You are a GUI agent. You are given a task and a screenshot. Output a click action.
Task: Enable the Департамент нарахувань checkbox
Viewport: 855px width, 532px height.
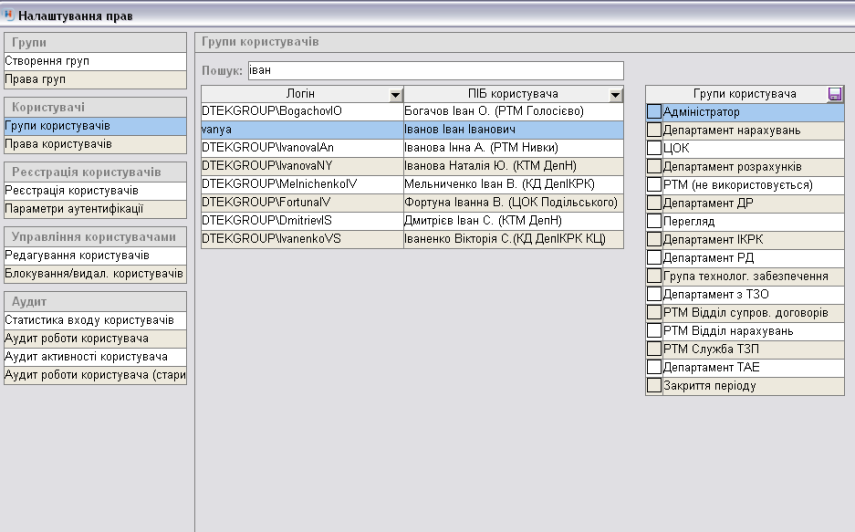[x=654, y=130]
